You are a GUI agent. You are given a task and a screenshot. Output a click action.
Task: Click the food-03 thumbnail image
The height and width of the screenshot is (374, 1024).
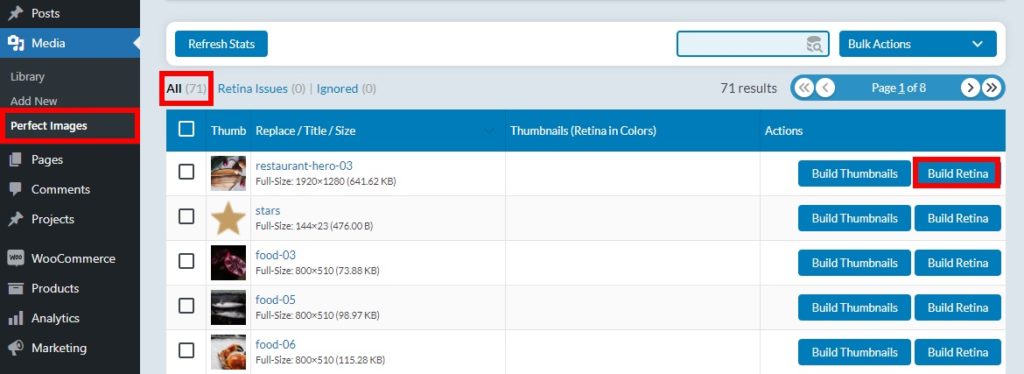coord(229,262)
